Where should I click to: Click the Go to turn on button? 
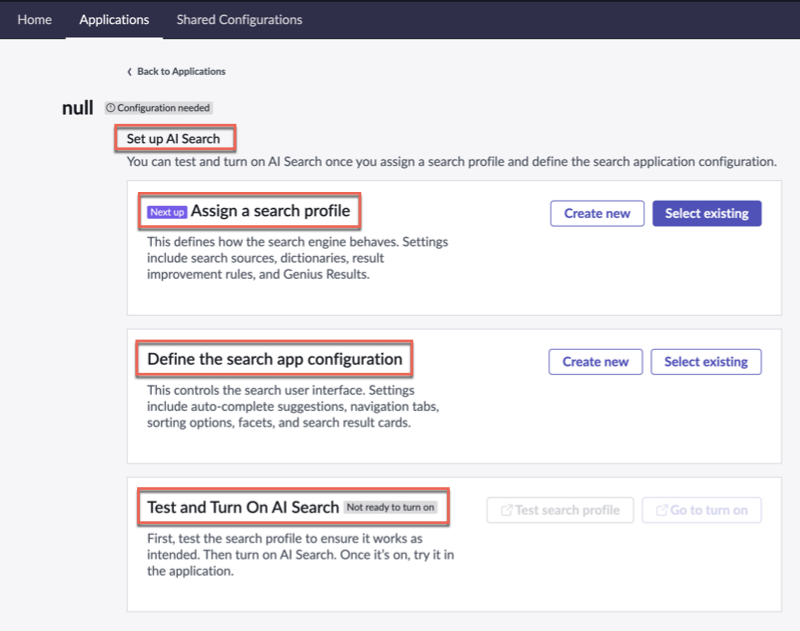702,510
